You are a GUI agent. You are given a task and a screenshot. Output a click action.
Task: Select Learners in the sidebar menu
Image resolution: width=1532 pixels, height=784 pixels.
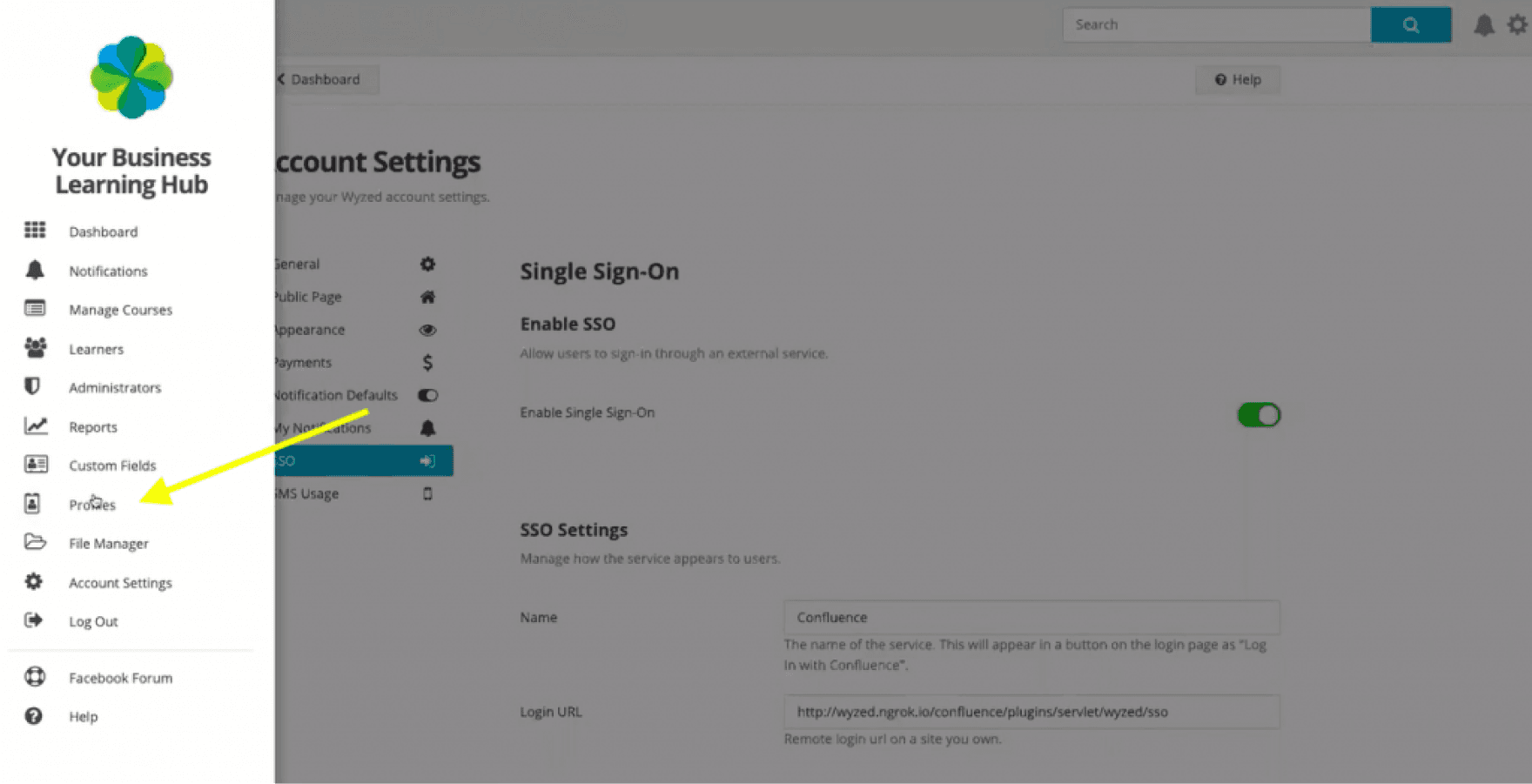[x=96, y=349]
